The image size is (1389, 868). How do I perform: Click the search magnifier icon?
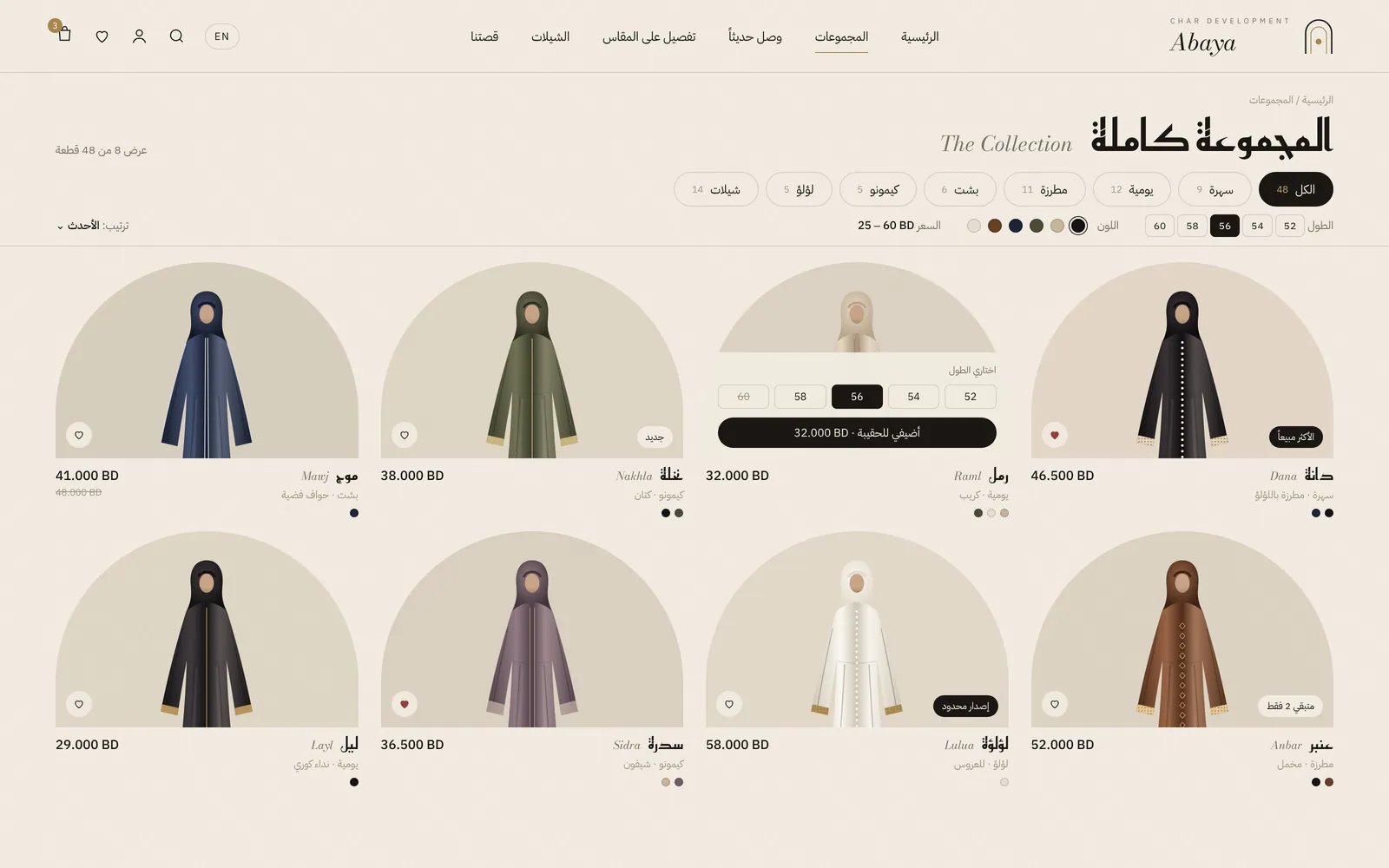tap(176, 36)
